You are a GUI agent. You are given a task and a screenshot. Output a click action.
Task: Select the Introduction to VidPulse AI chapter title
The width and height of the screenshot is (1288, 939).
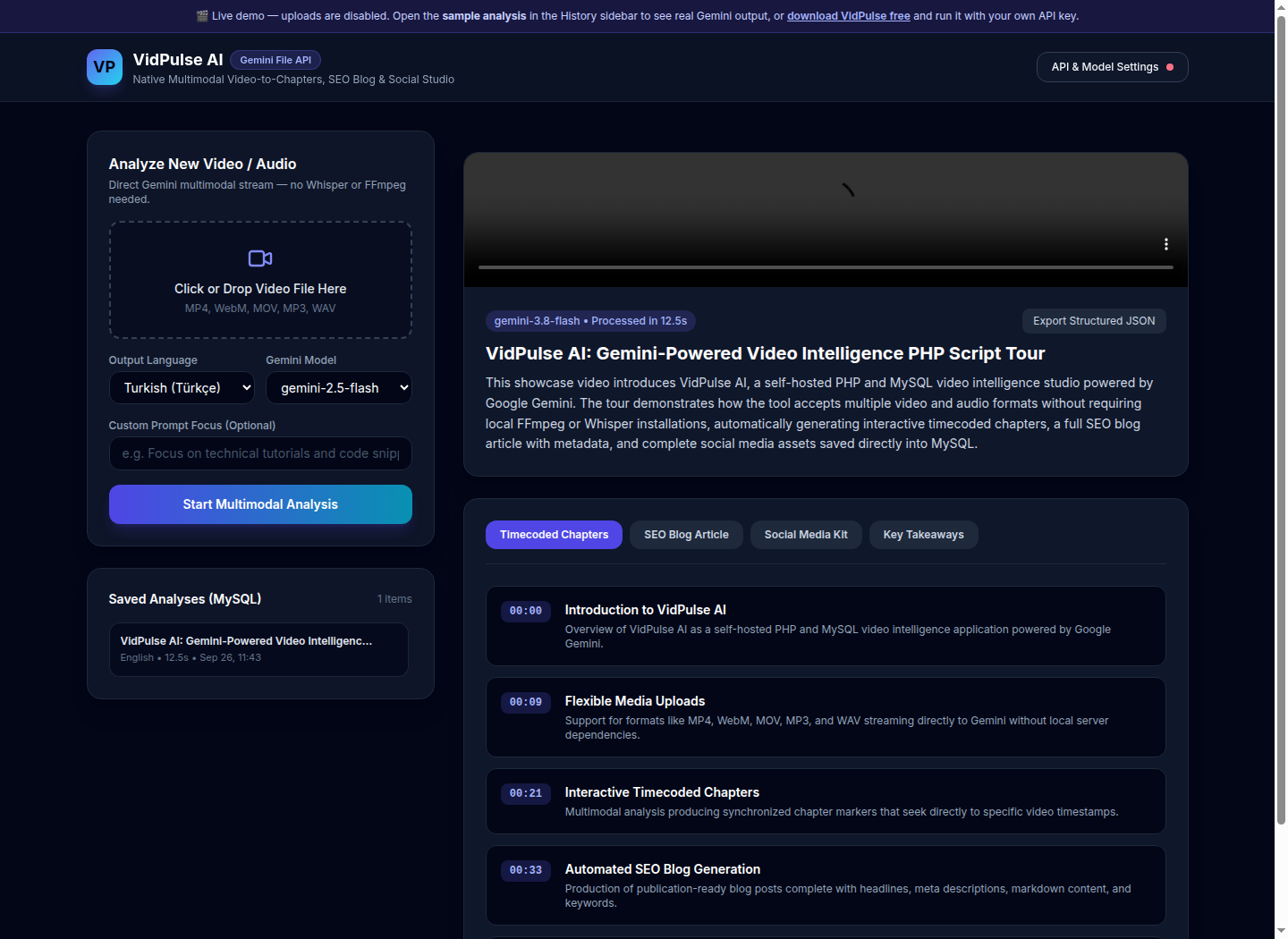pos(645,610)
